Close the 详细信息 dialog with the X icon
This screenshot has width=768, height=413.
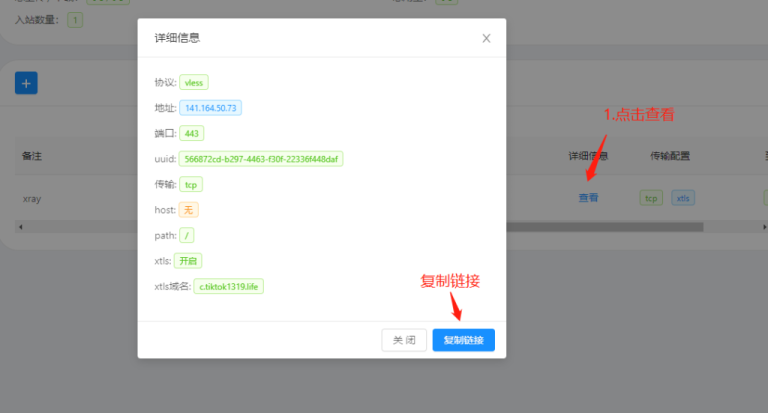coord(486,38)
